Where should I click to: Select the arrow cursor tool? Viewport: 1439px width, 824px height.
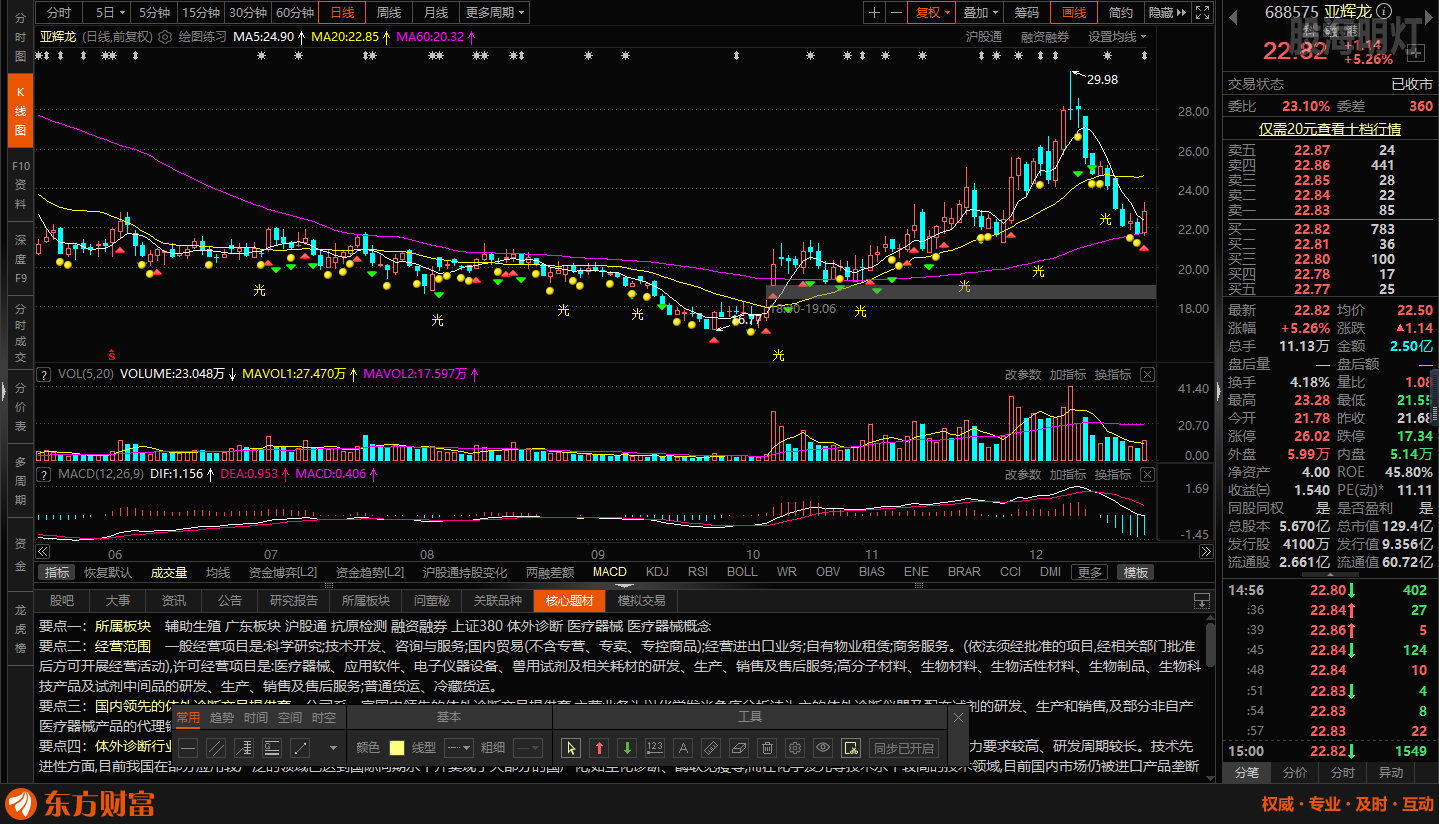(570, 747)
